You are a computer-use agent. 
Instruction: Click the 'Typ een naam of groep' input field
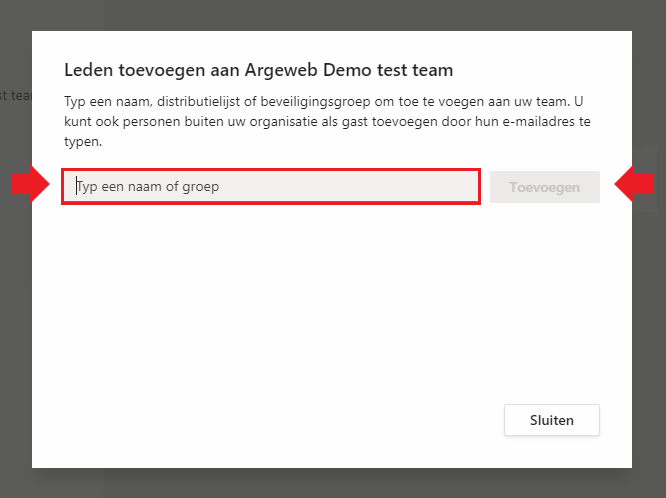tap(271, 187)
